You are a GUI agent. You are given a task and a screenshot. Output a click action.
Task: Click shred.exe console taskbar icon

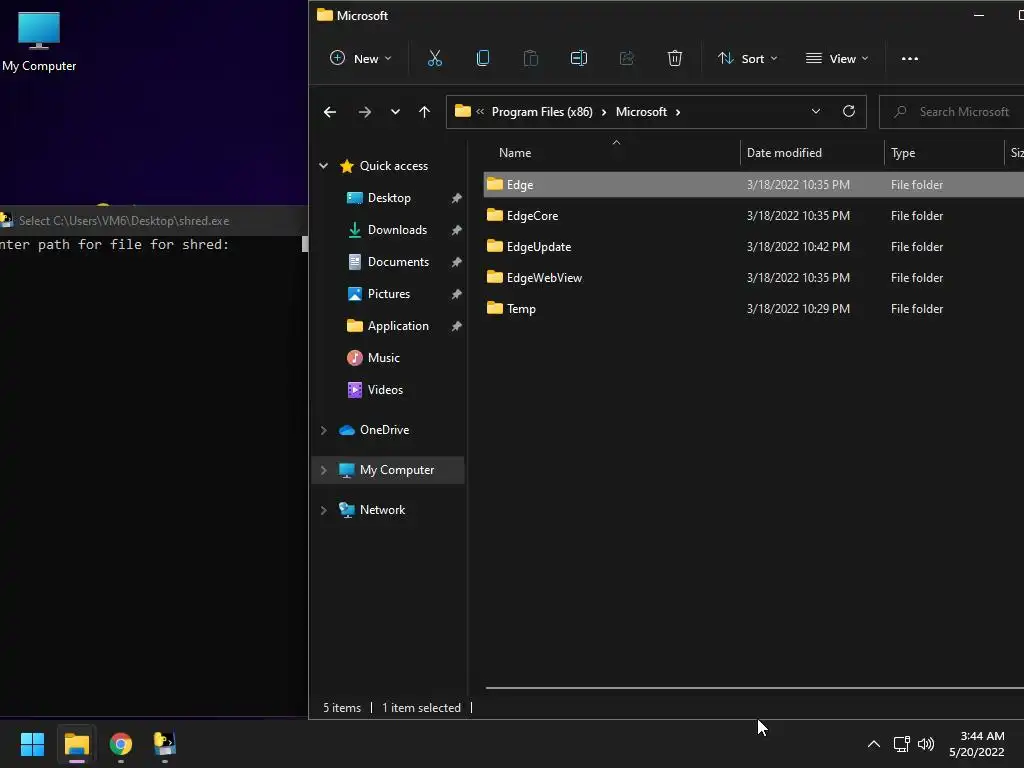165,744
